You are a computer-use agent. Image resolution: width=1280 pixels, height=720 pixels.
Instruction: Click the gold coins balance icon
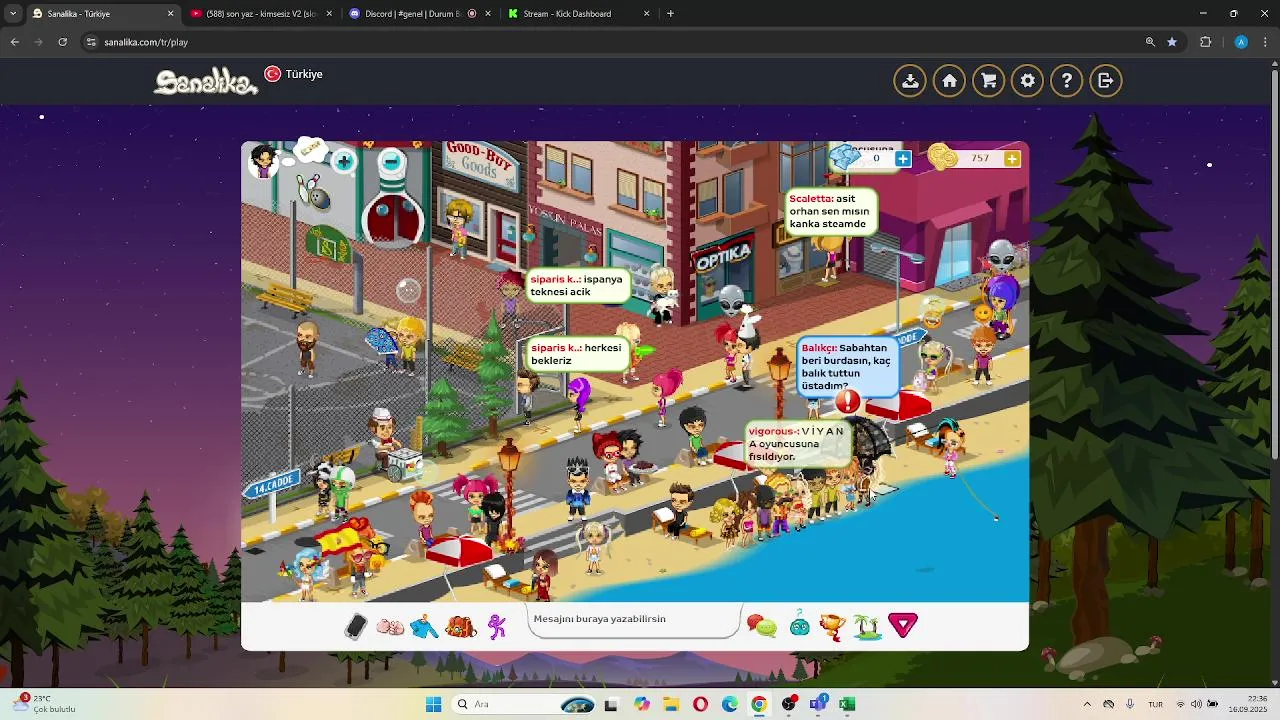(942, 156)
